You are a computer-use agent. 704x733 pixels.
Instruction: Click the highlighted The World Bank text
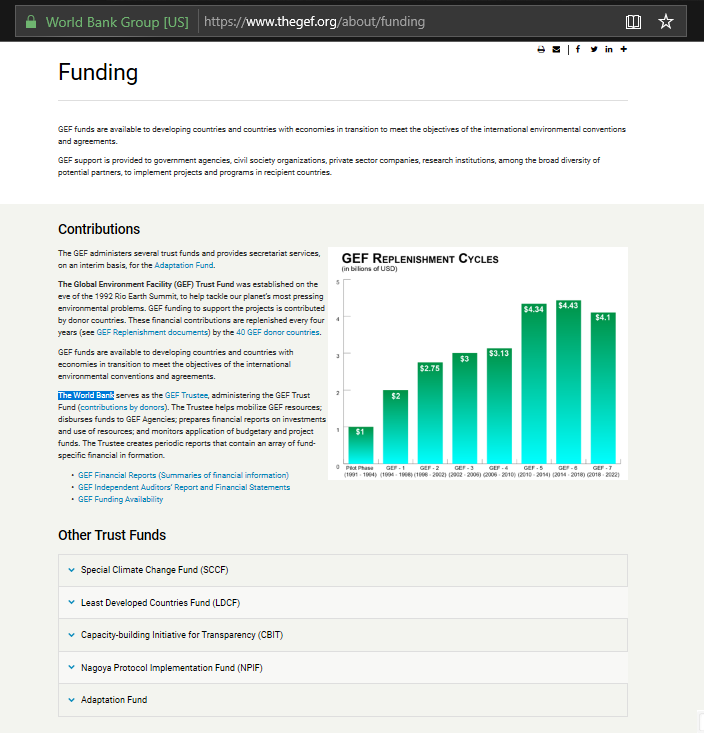(x=86, y=395)
